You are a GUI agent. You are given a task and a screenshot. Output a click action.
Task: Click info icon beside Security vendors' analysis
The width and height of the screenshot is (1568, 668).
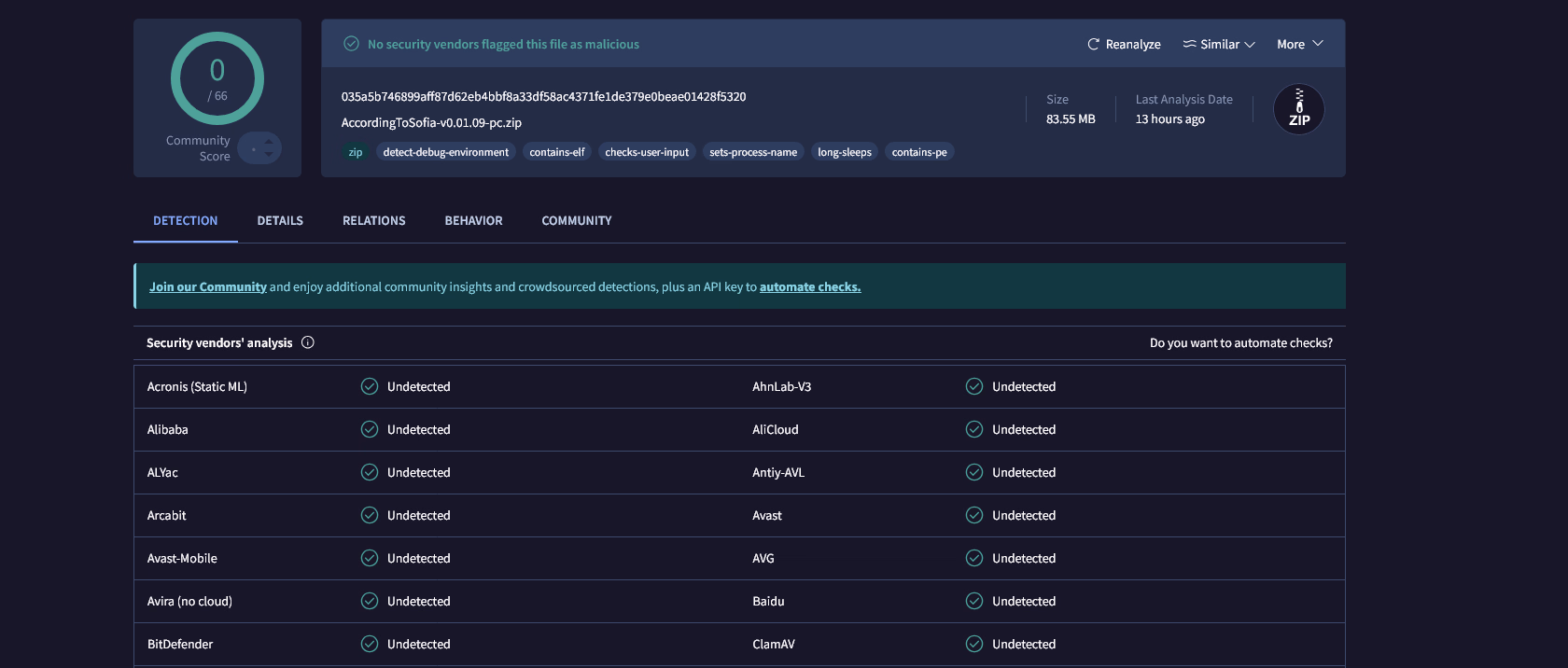click(x=308, y=342)
